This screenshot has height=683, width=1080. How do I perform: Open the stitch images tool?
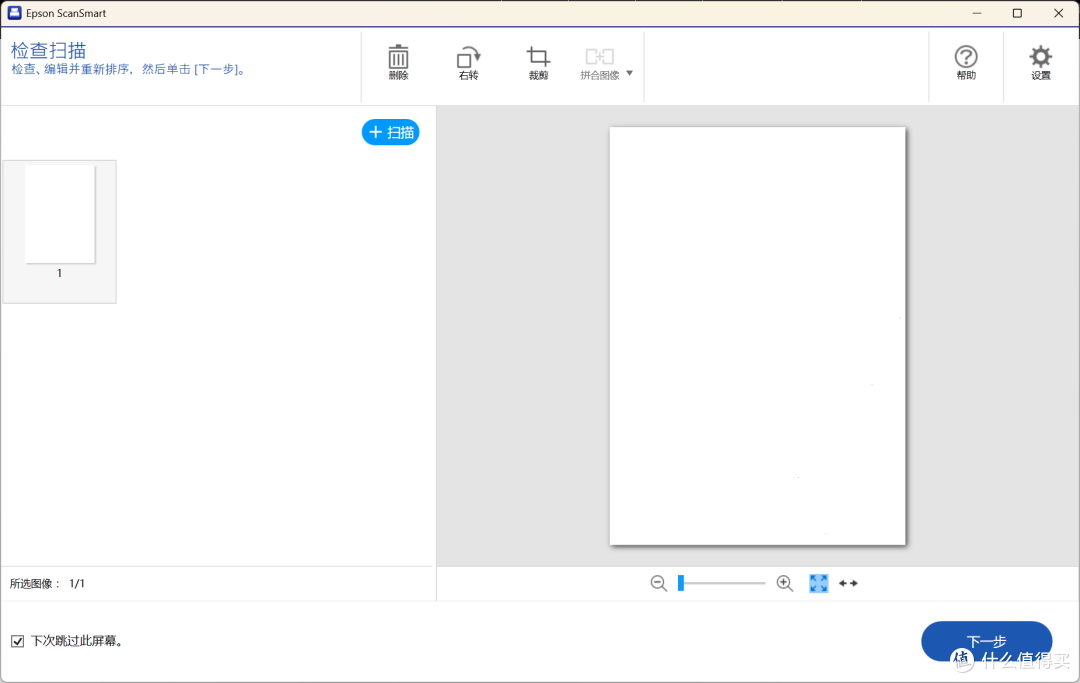599,63
